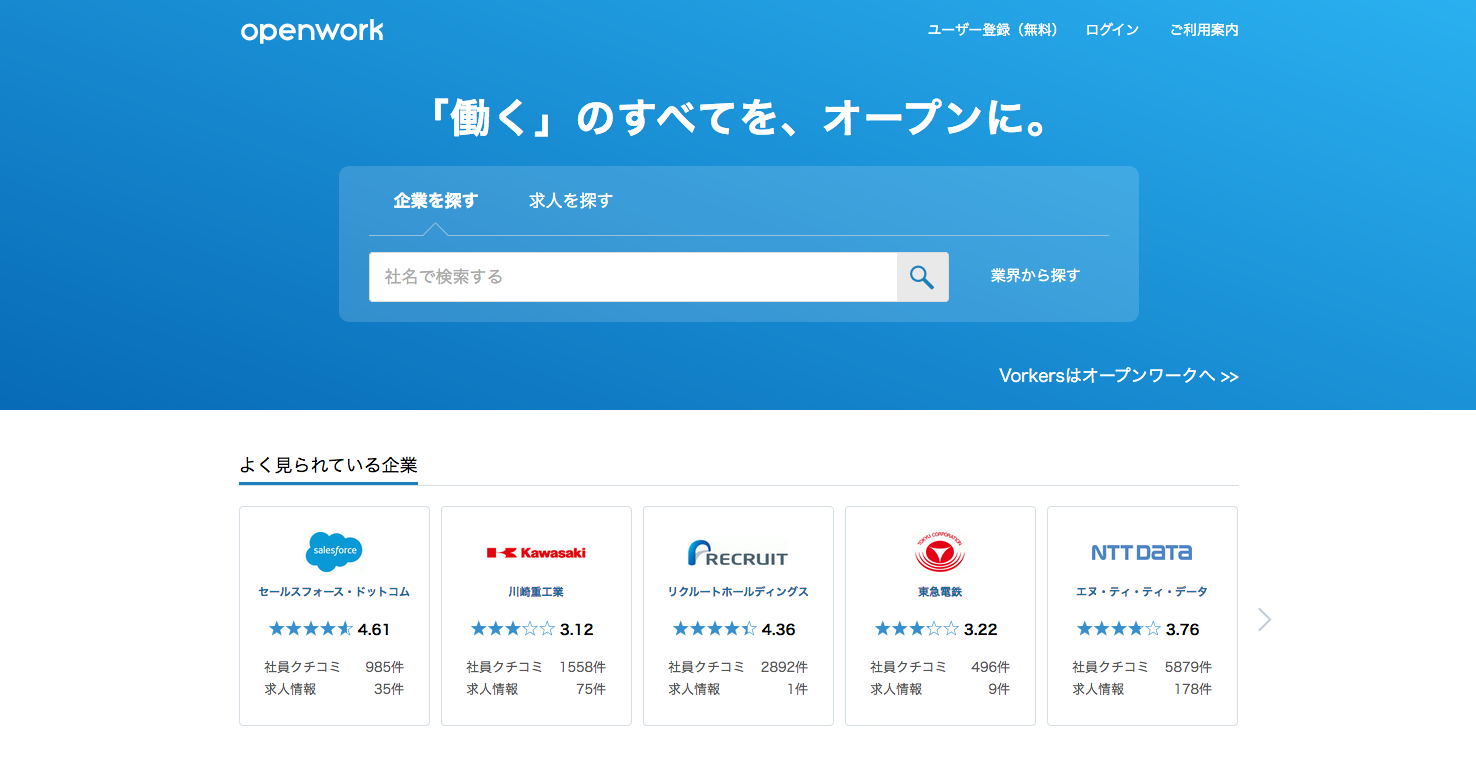
Task: Focus the 社名で検索する search field
Action: (633, 277)
